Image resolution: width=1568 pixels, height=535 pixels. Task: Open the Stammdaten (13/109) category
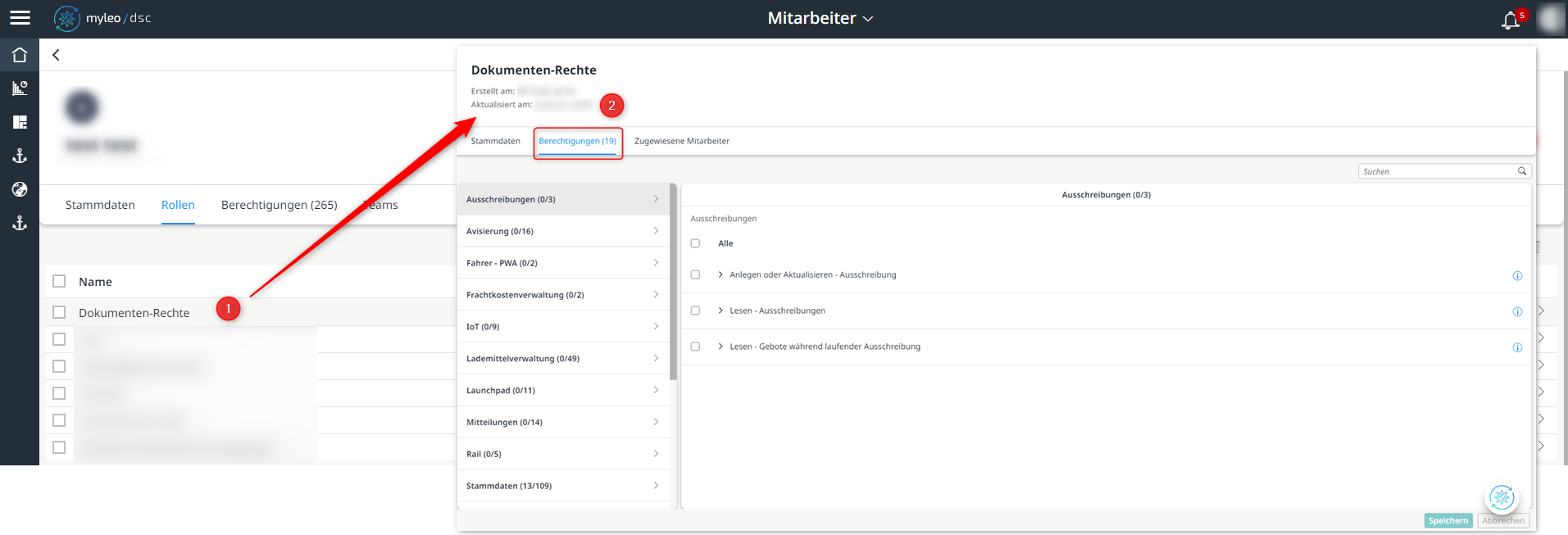tap(563, 486)
